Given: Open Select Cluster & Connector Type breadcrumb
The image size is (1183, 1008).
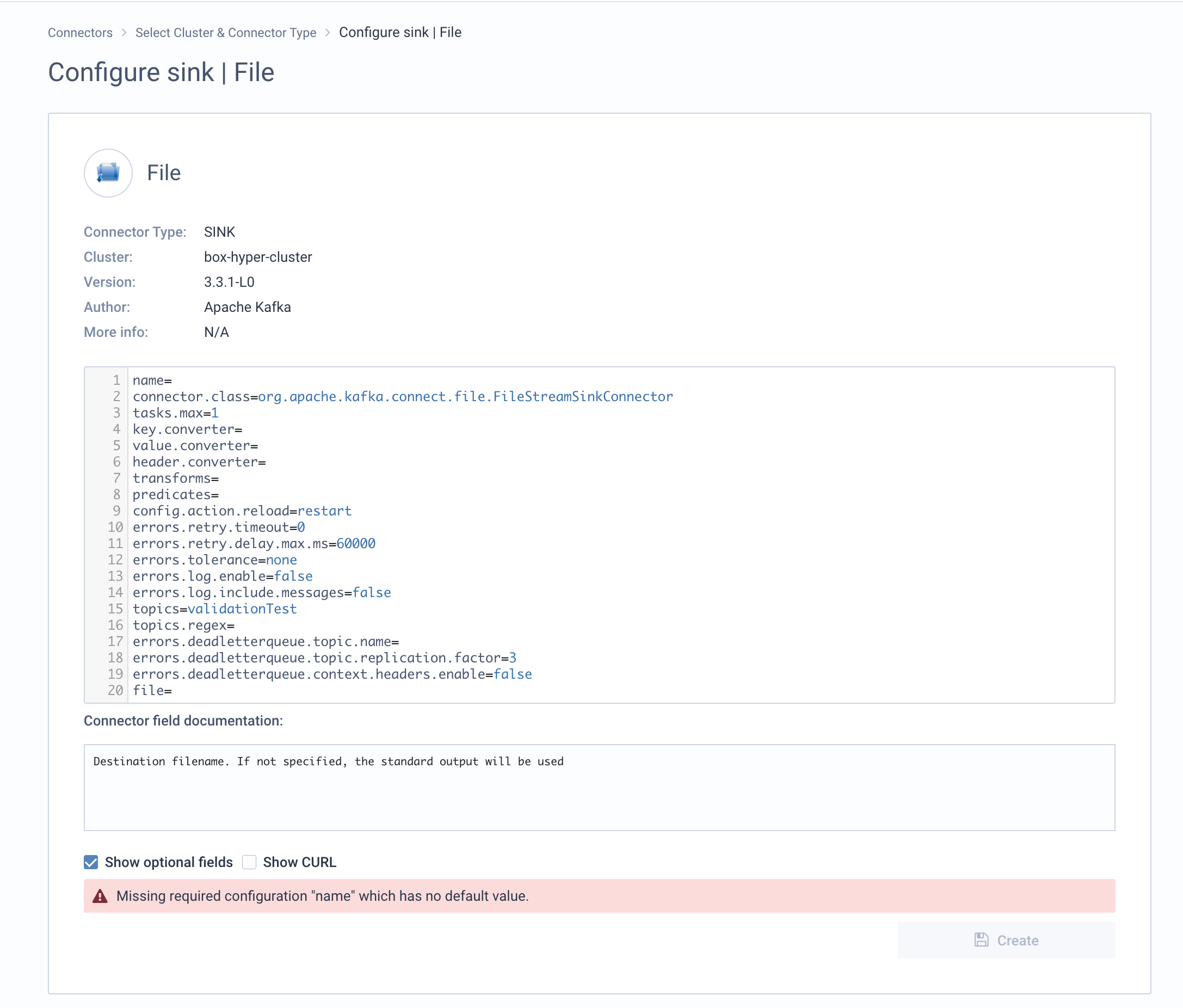Looking at the screenshot, I should (x=225, y=33).
